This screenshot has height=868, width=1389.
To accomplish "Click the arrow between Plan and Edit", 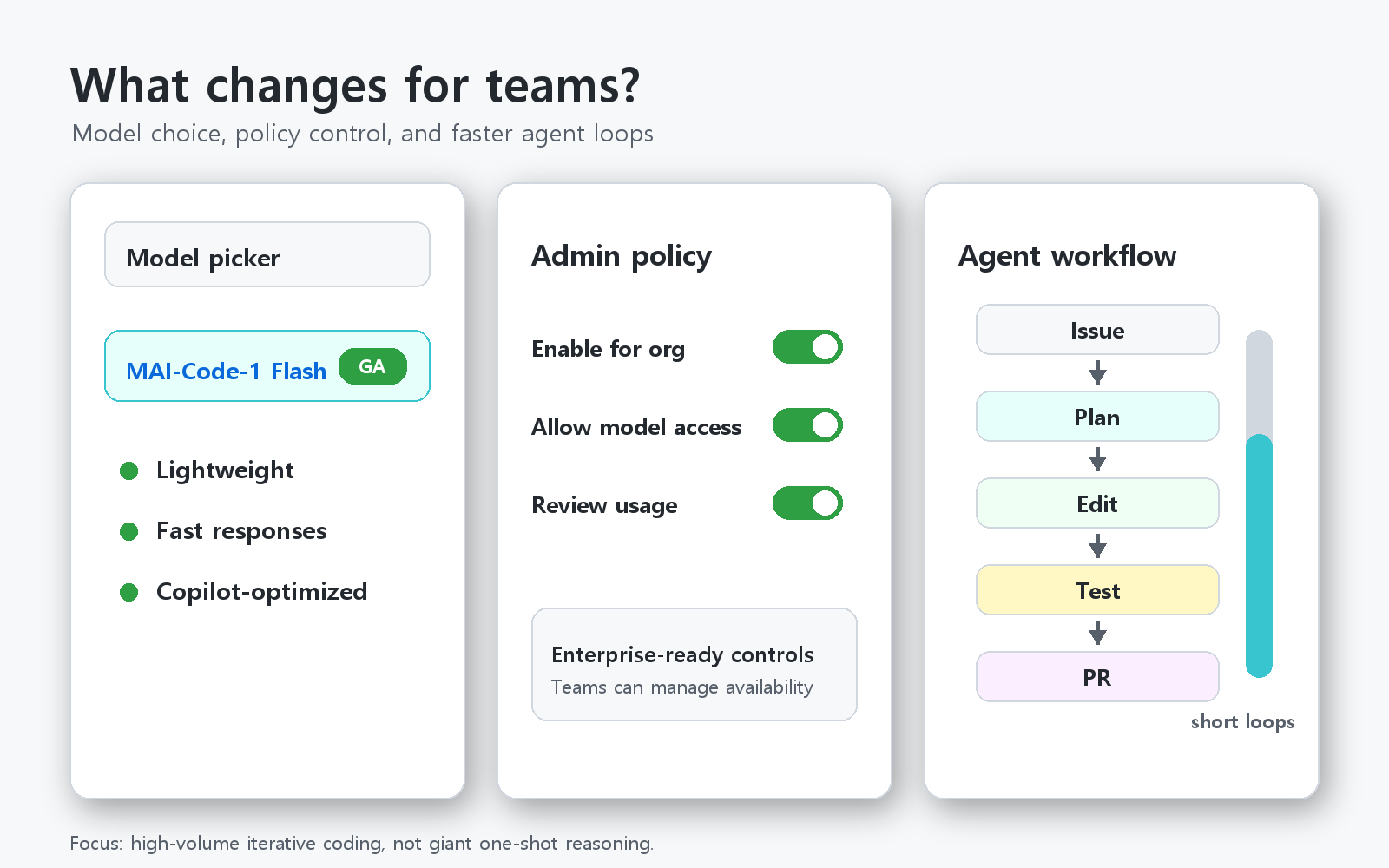I will click(x=1097, y=459).
